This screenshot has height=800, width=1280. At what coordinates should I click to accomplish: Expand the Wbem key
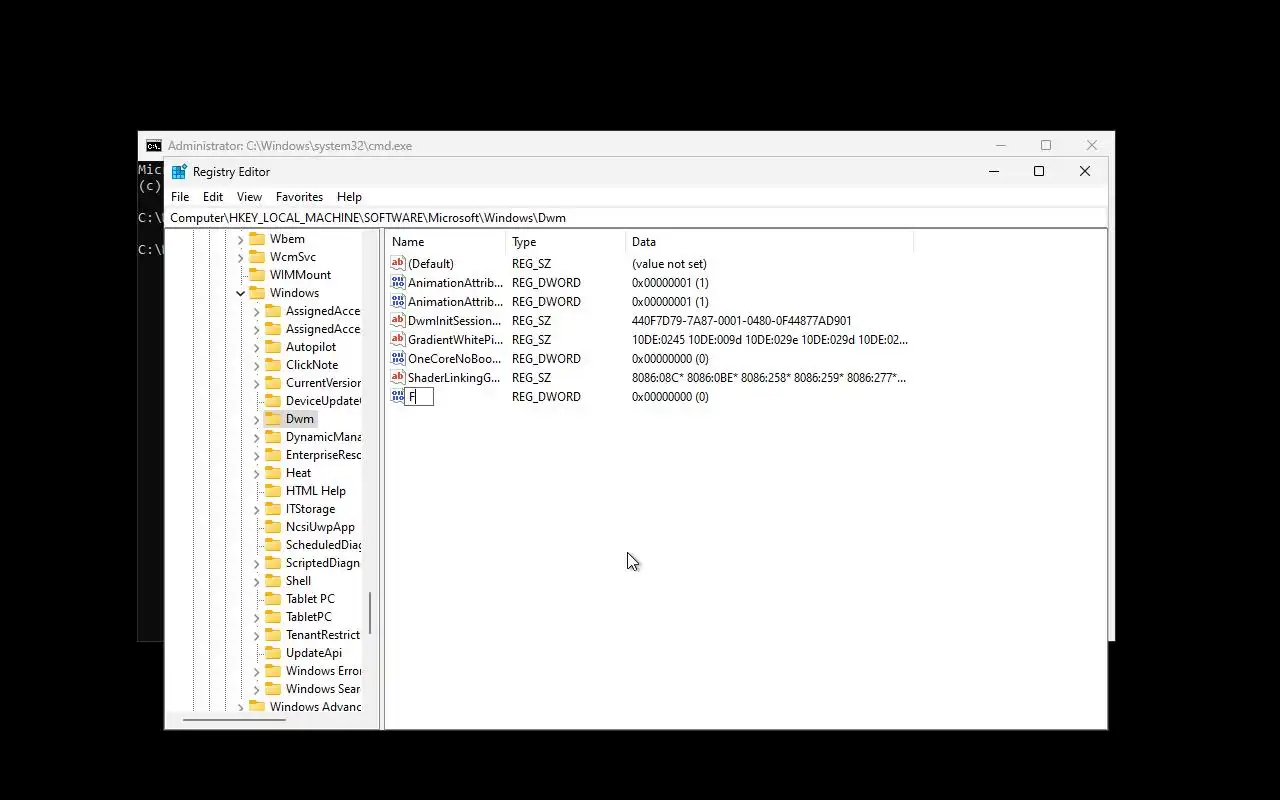(241, 240)
